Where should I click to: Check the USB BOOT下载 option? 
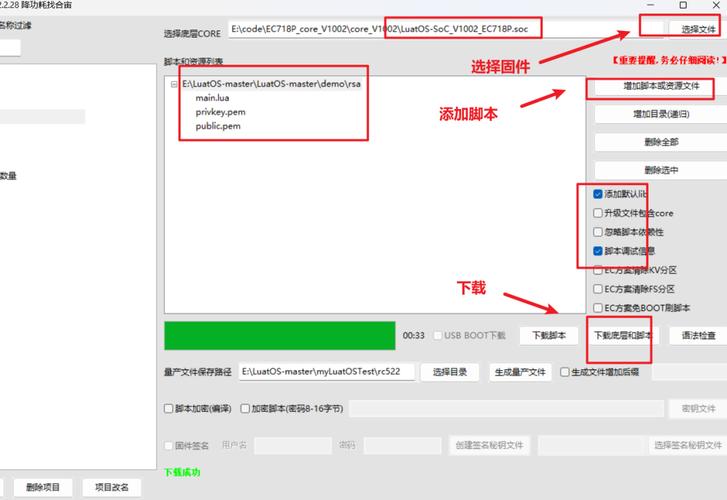pyautogui.click(x=437, y=335)
